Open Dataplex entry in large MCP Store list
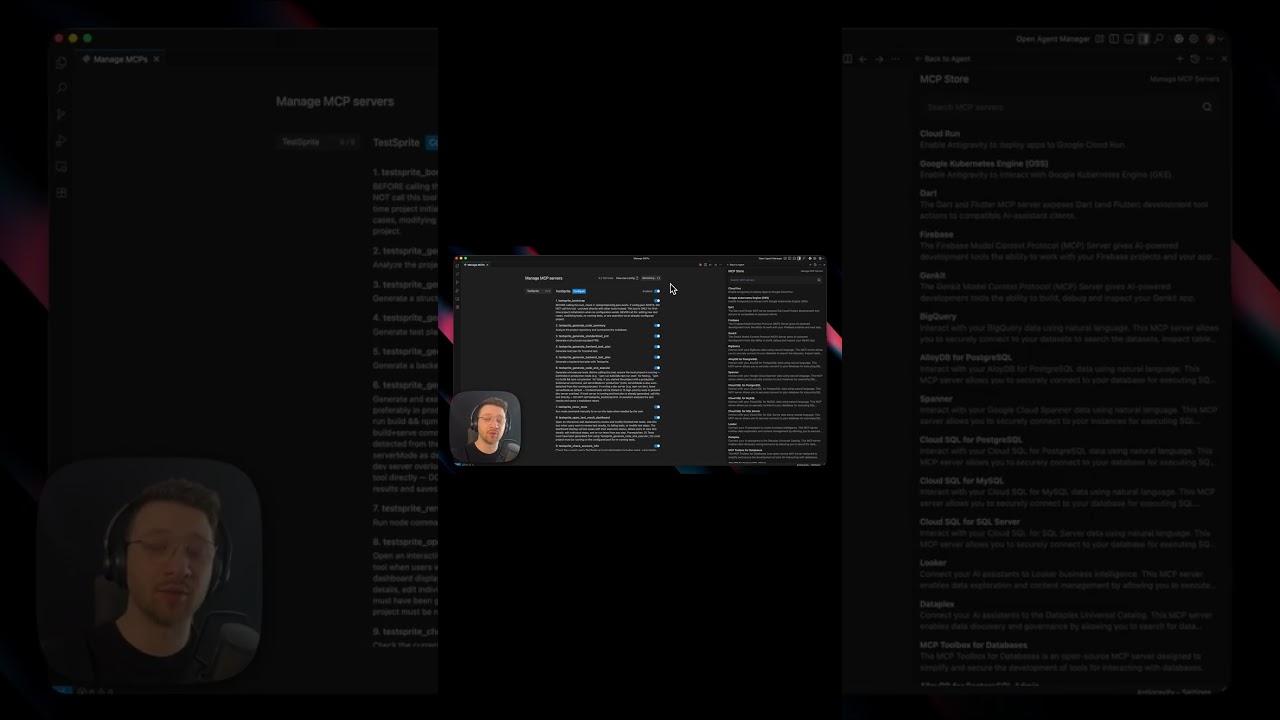This screenshot has width=1280, height=720. coord(1068,615)
